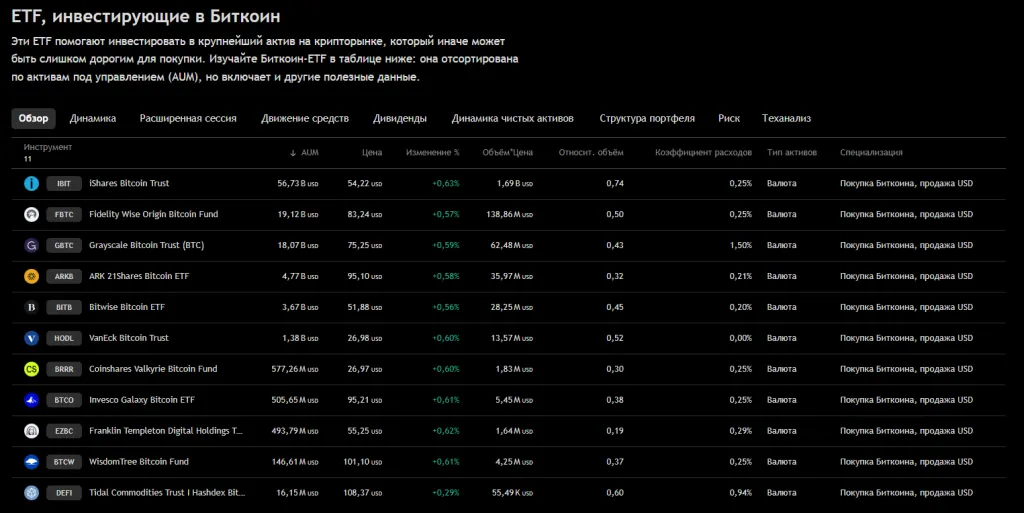
Task: Click the DEFI ticker badge
Action: tap(64, 493)
